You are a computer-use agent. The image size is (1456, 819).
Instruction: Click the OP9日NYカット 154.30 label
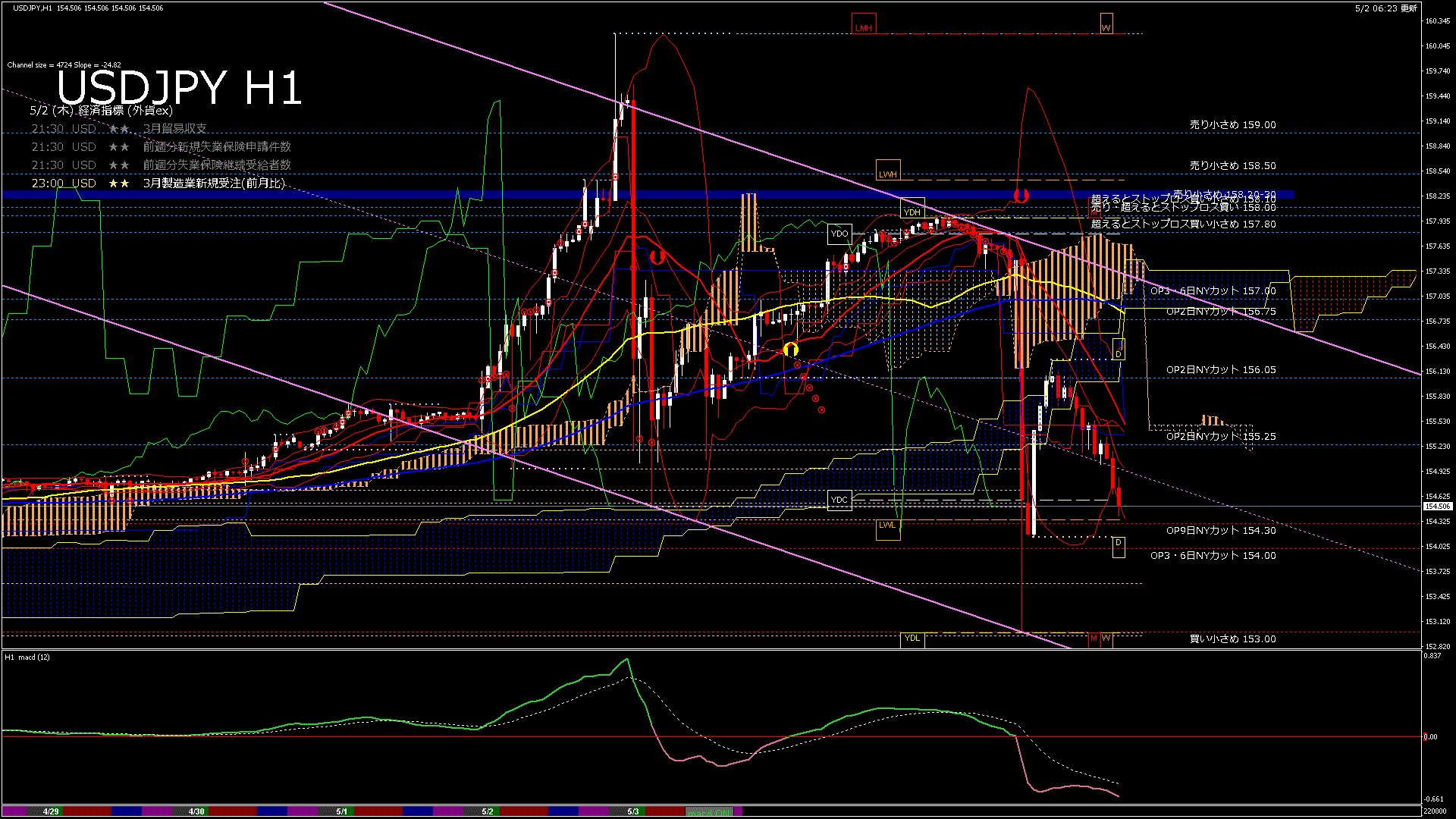click(x=1222, y=531)
